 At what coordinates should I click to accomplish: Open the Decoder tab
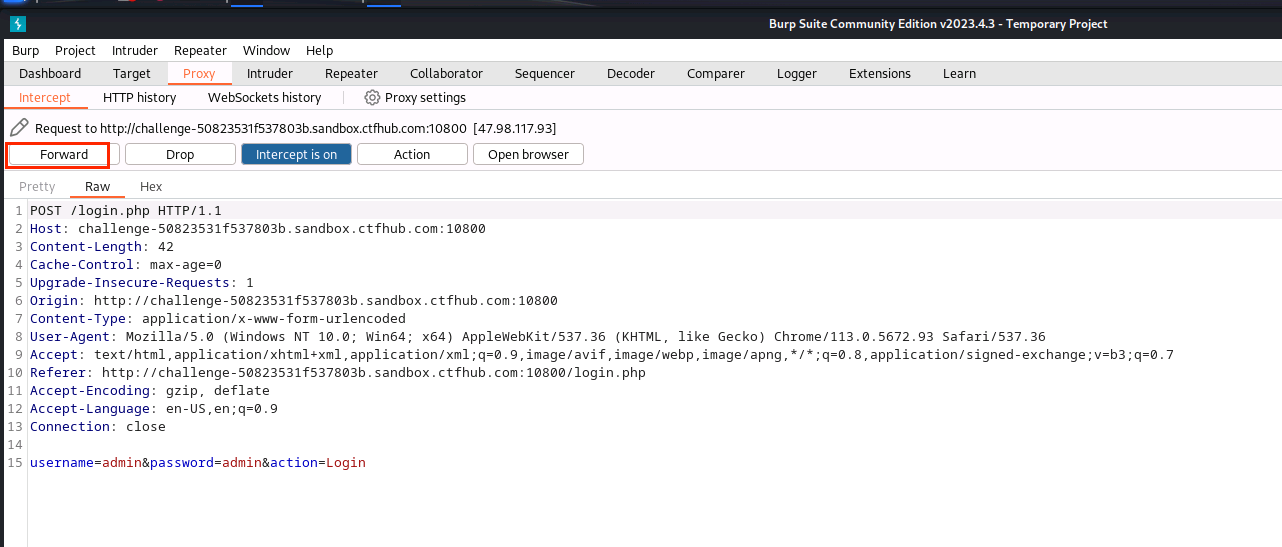(x=631, y=73)
